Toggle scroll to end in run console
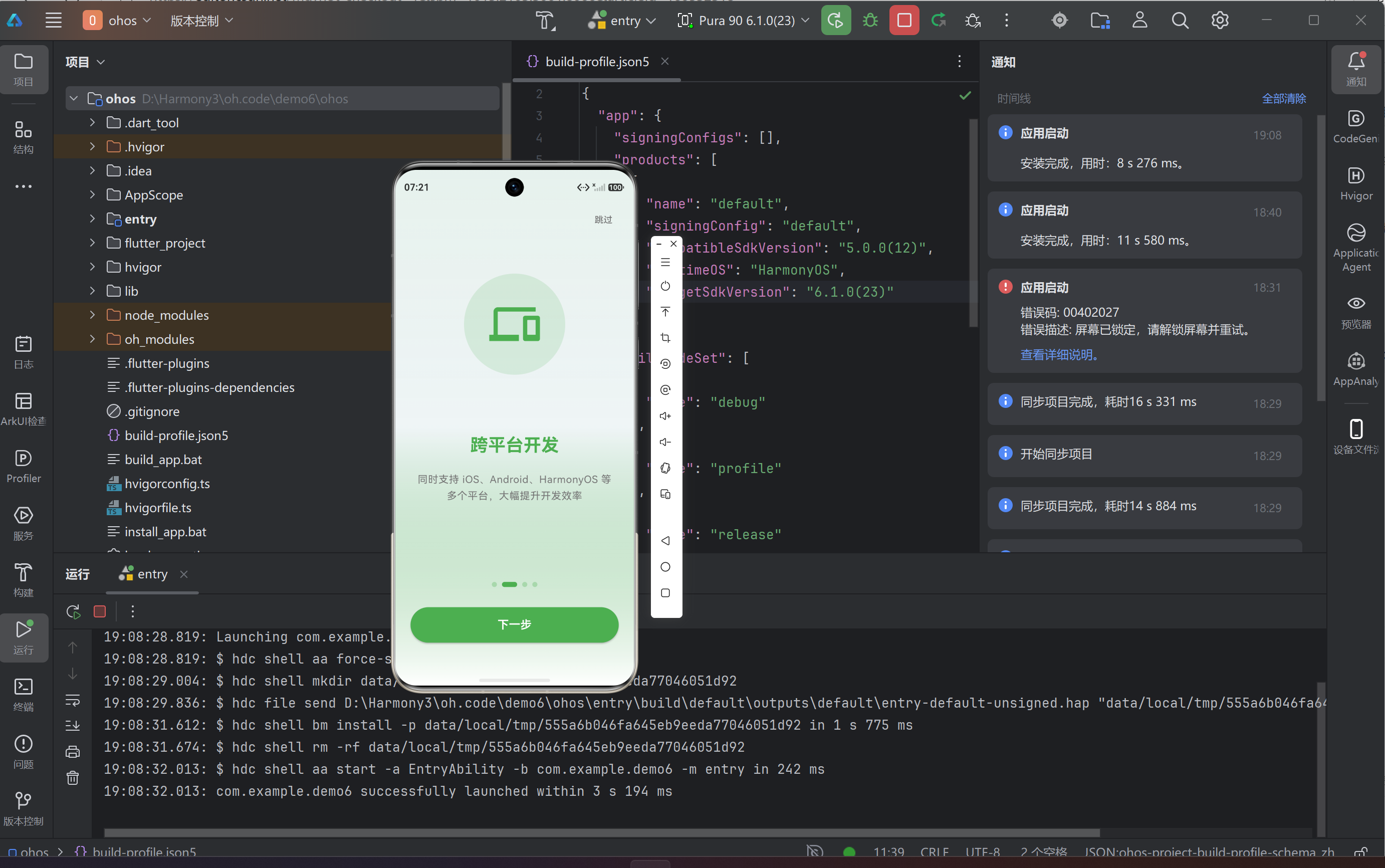This screenshot has width=1385, height=868. click(x=73, y=726)
